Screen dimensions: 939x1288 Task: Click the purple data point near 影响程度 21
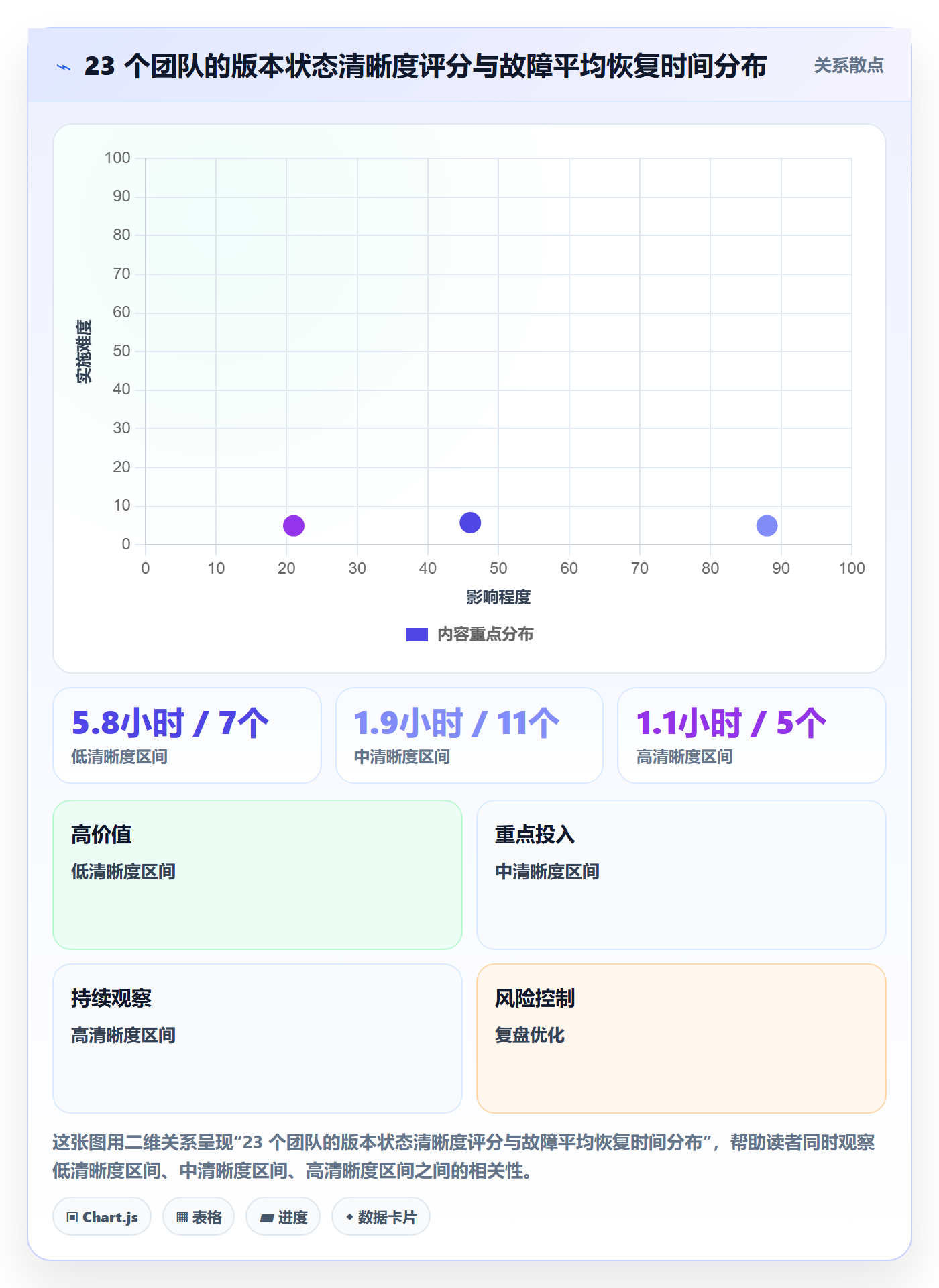[294, 526]
